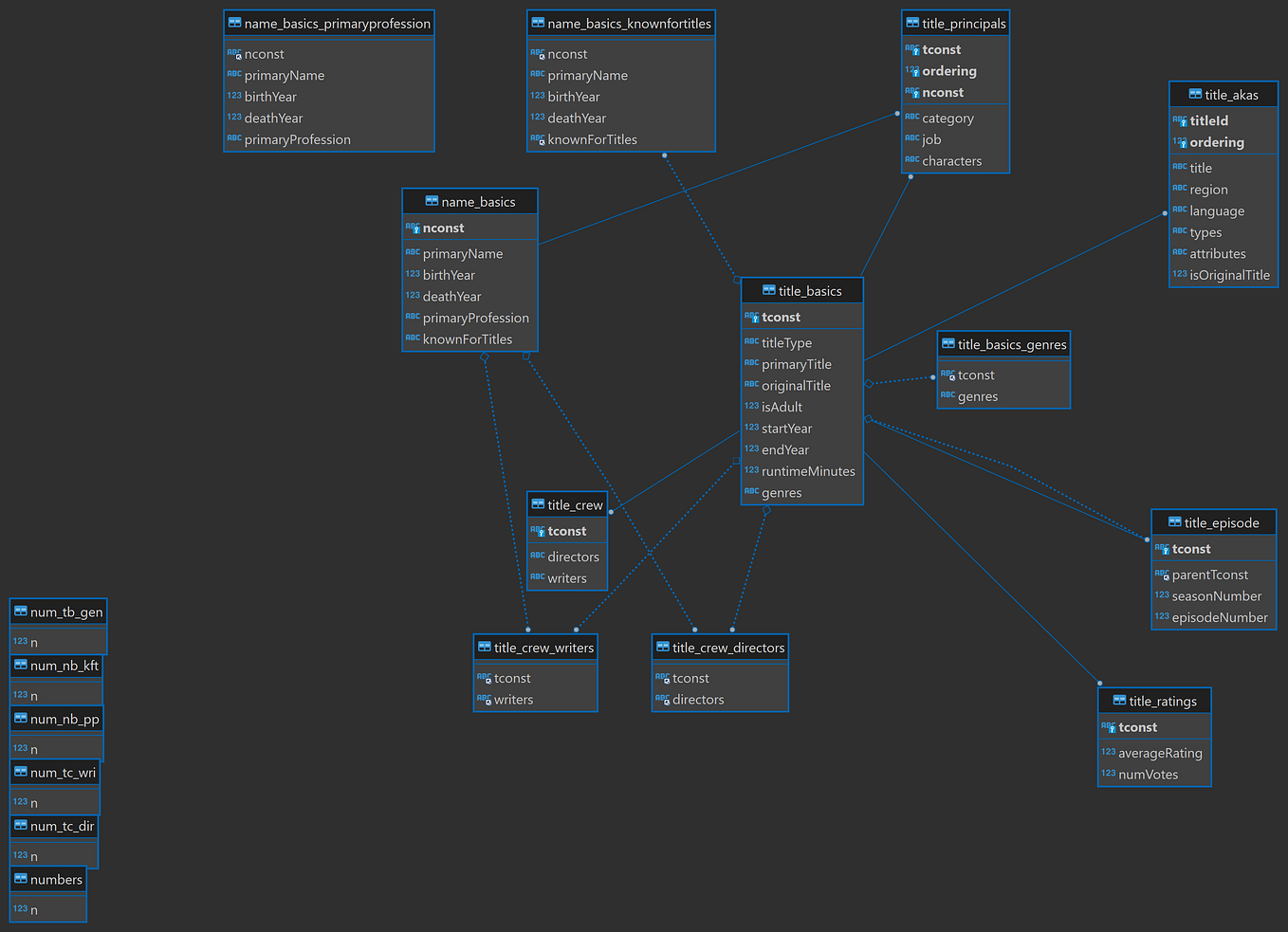
Task: Select the title_crew_writers table header
Action: click(535, 648)
